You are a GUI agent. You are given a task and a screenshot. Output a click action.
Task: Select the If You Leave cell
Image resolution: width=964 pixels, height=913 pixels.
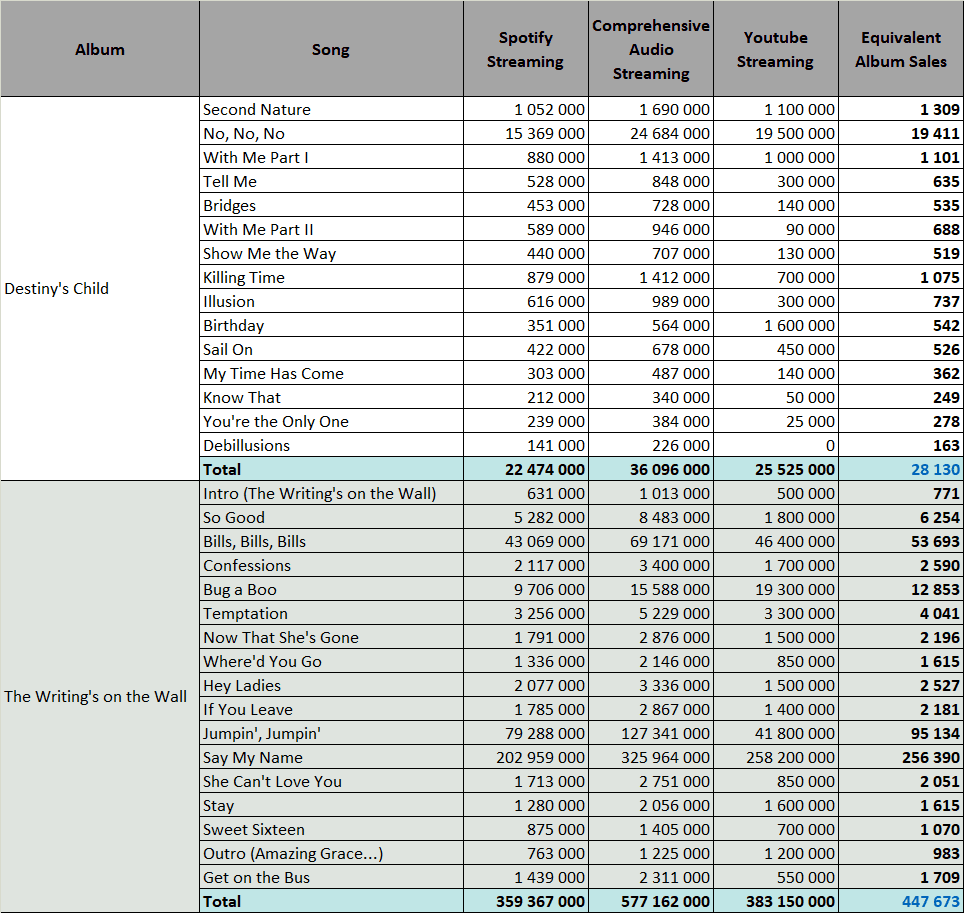tap(331, 708)
